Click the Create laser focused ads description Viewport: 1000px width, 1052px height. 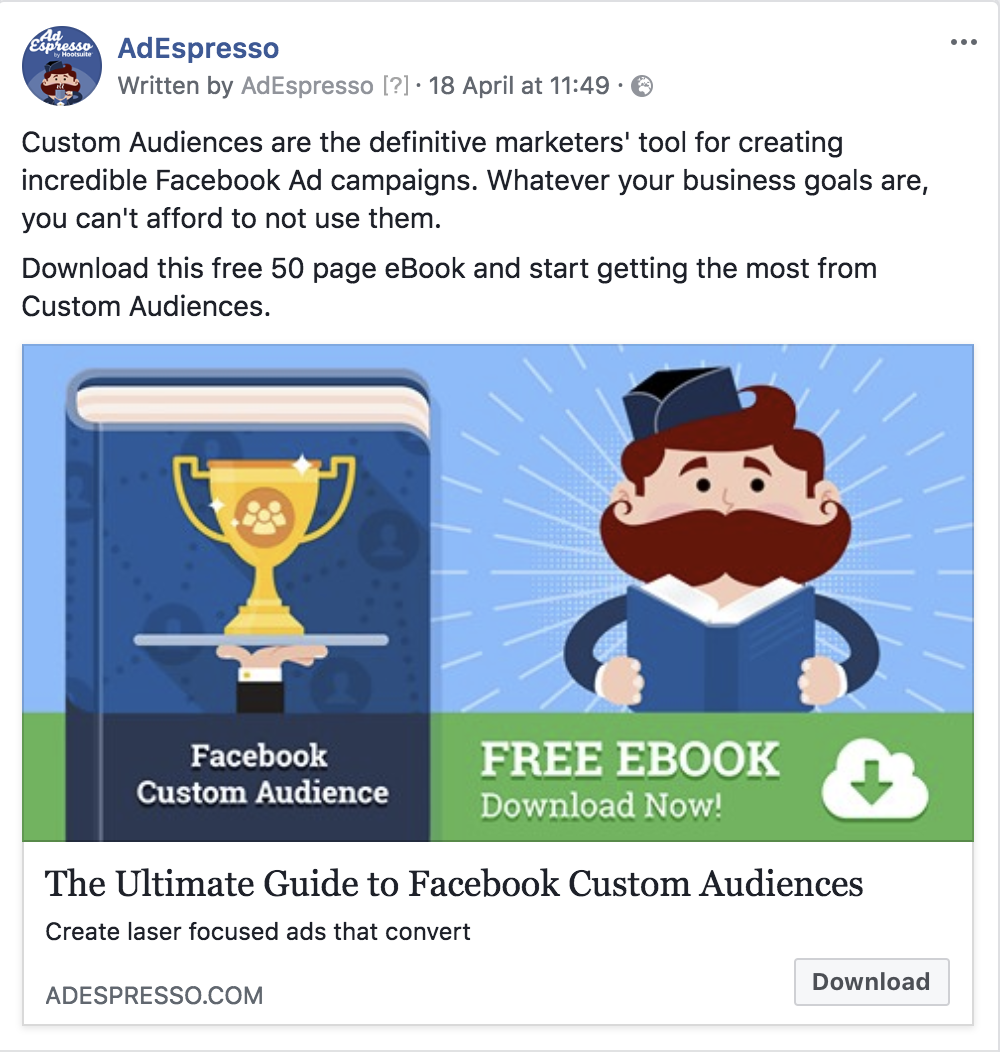[258, 931]
